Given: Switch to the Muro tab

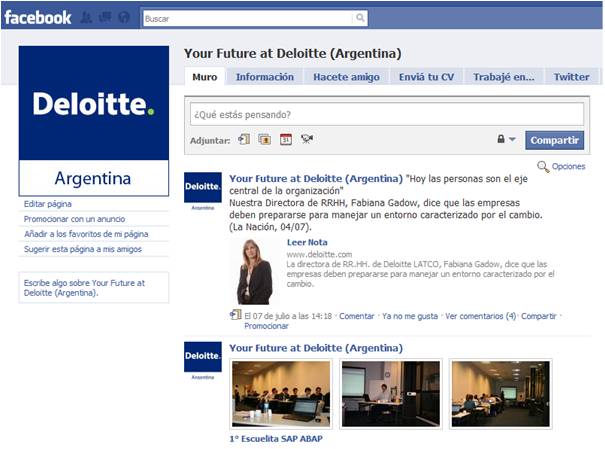Looking at the screenshot, I should click(x=204, y=77).
